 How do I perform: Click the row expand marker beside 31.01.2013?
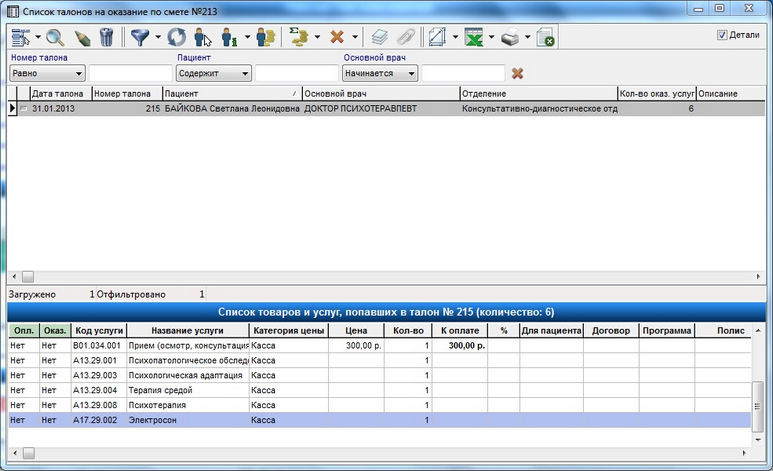pyautogui.click(x=24, y=109)
